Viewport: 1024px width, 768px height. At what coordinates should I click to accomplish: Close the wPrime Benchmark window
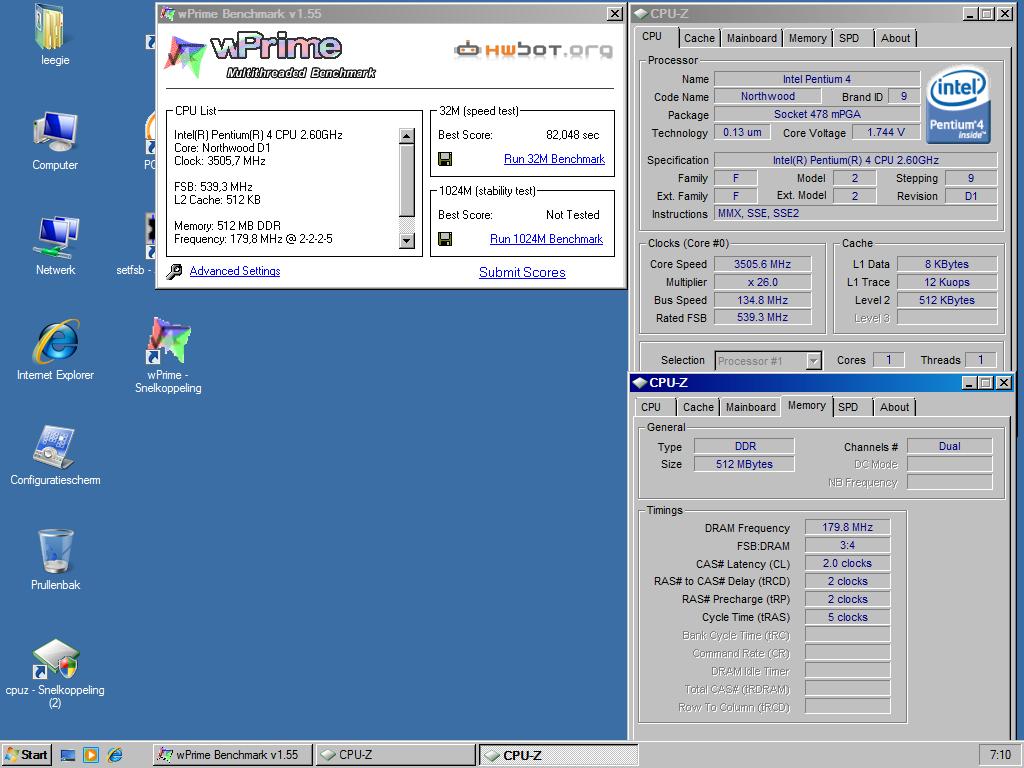click(615, 14)
